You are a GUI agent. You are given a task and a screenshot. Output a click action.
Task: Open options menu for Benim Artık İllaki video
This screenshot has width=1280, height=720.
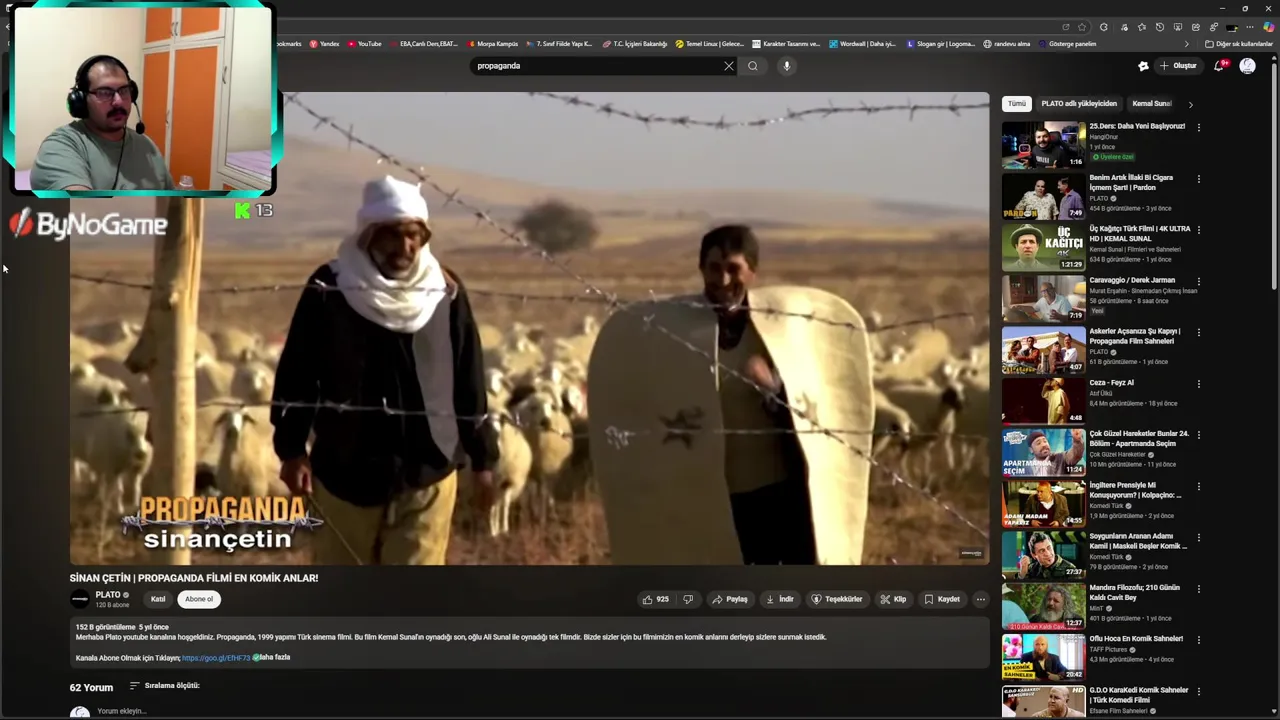[x=1198, y=179]
